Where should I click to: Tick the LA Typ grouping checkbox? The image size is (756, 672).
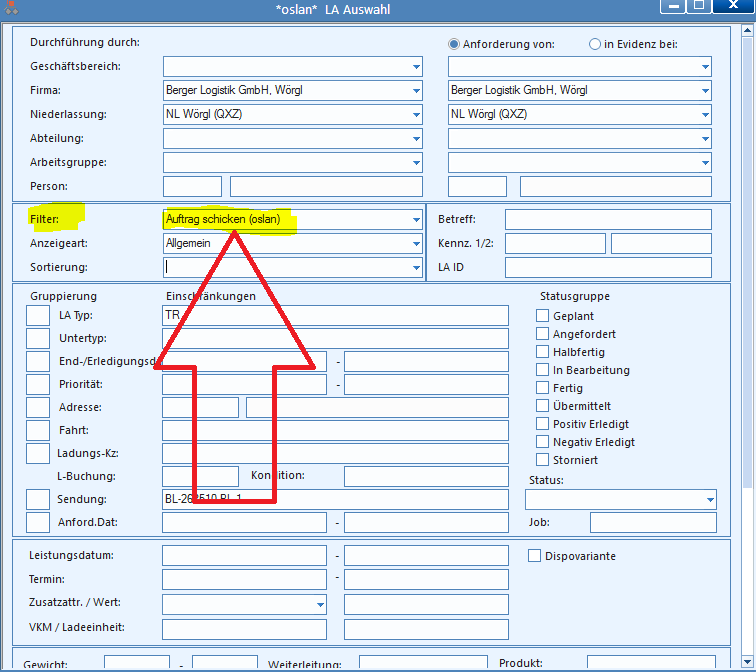point(38,315)
